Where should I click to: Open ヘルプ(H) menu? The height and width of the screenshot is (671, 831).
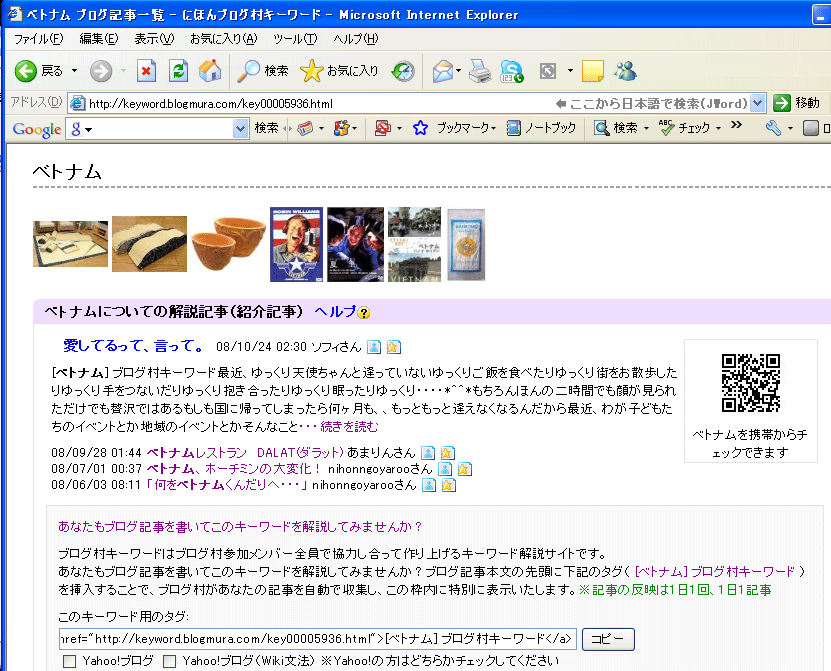coord(356,39)
